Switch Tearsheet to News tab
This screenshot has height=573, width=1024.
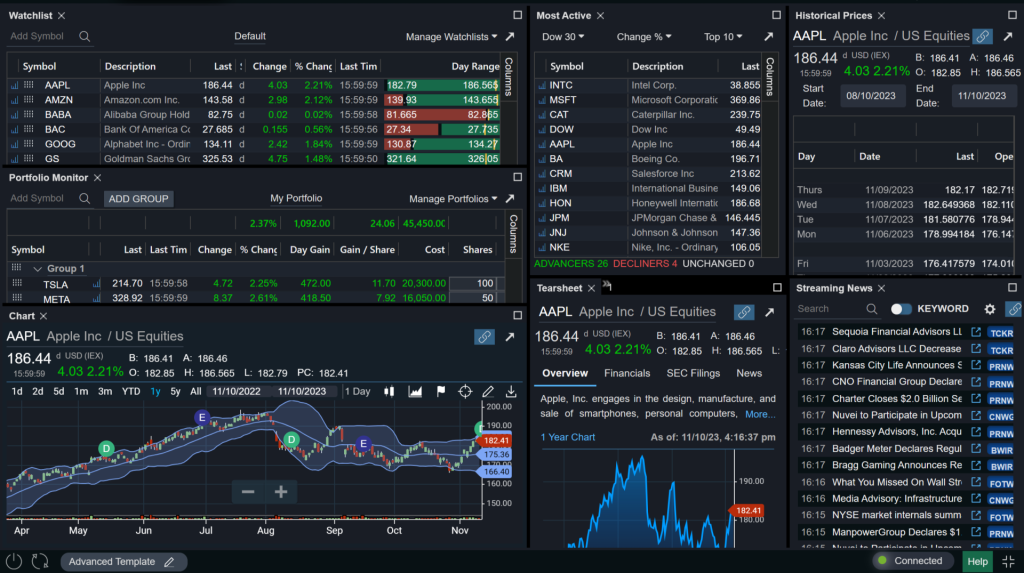pos(749,373)
